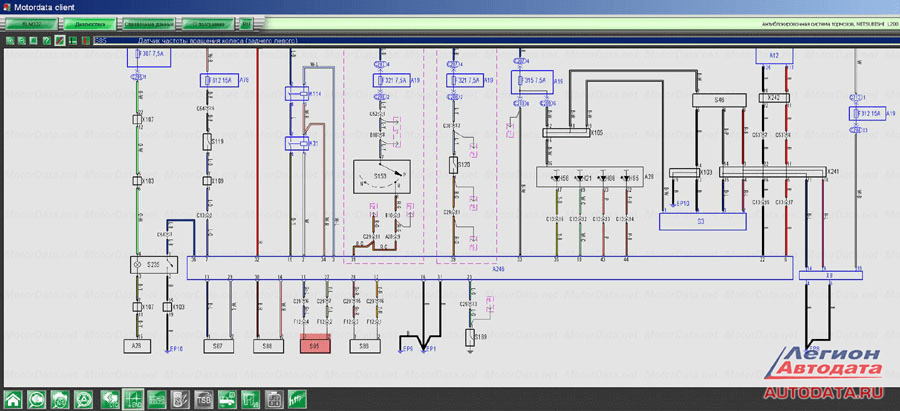The width and height of the screenshot is (900, 411).
Task: Click the black-white layout toolbar icon
Action: [73, 41]
